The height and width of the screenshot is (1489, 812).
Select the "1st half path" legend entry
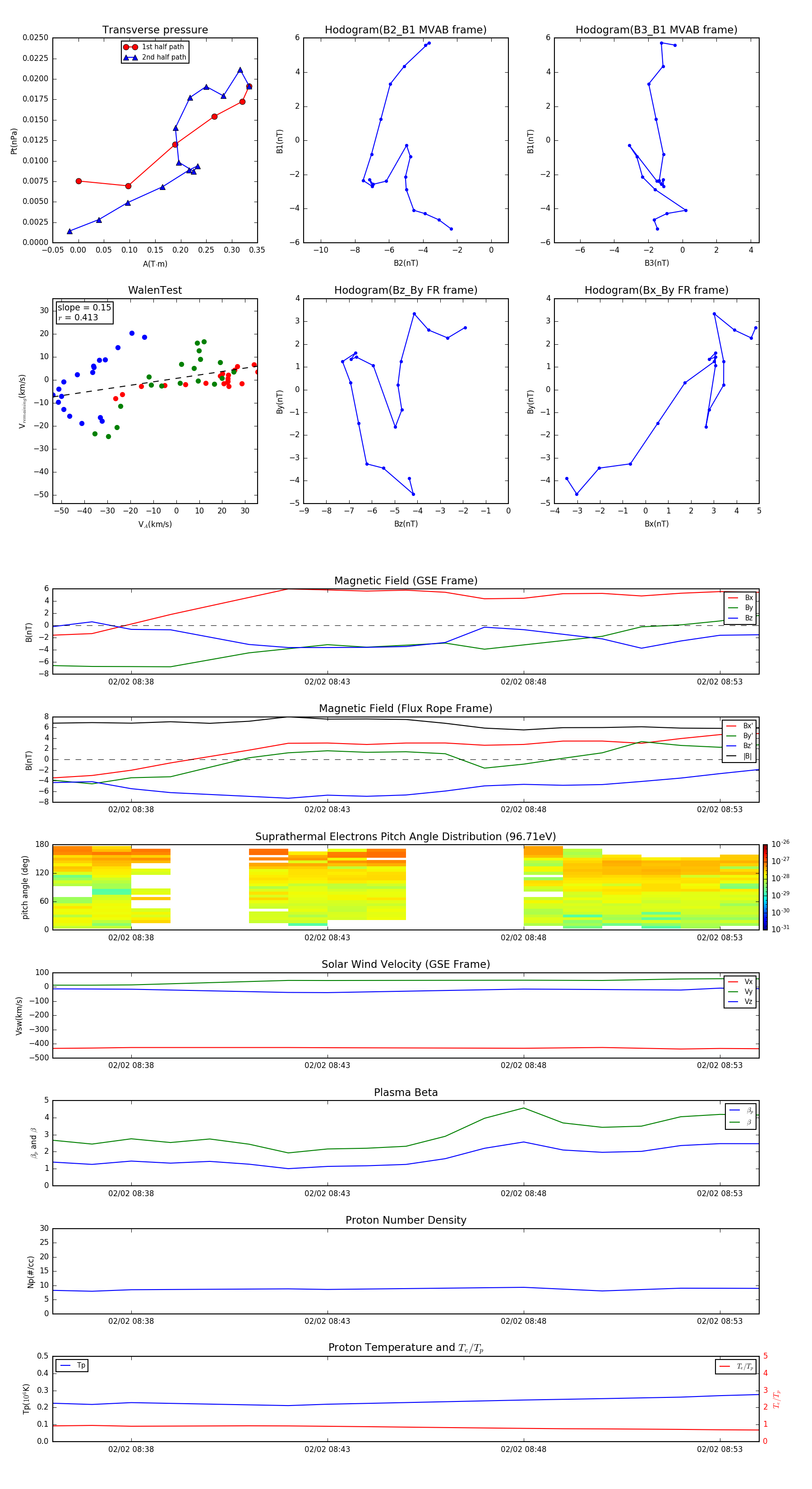(x=154, y=47)
